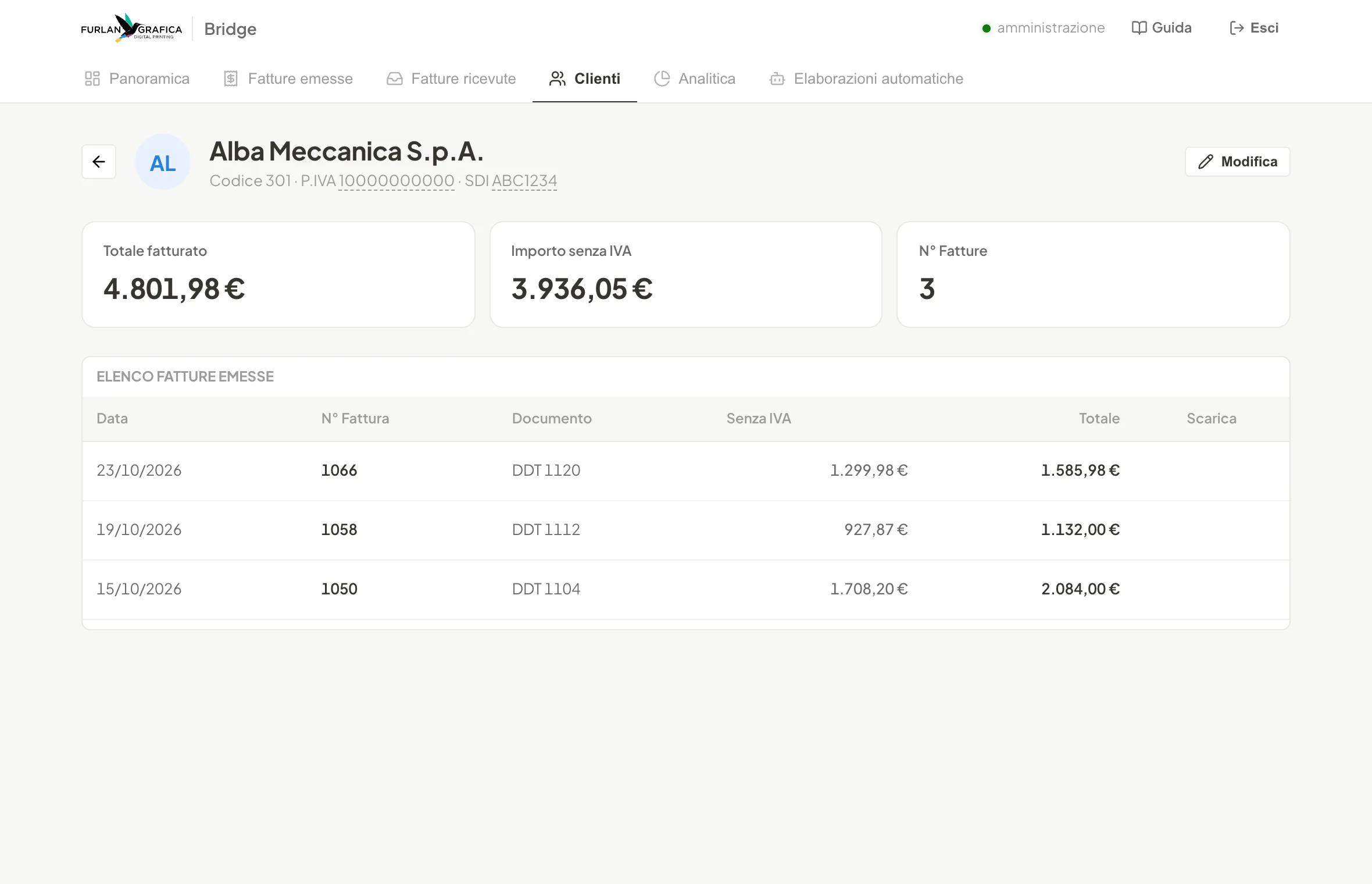1372x884 pixels.
Task: Click the Guida book icon
Action: tap(1139, 28)
